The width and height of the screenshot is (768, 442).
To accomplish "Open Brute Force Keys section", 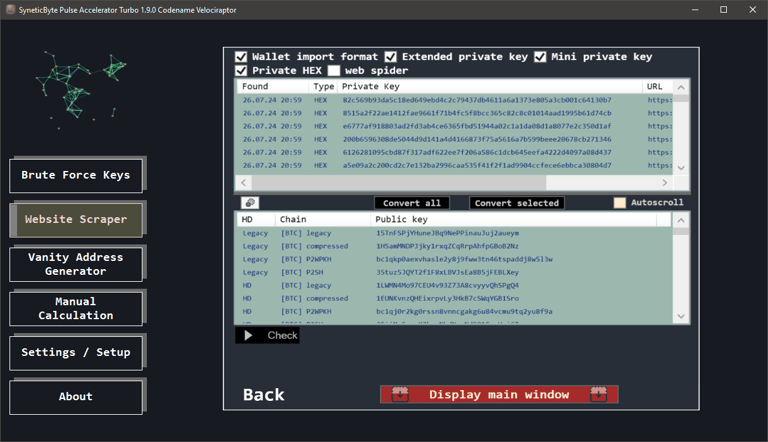I will point(76,175).
